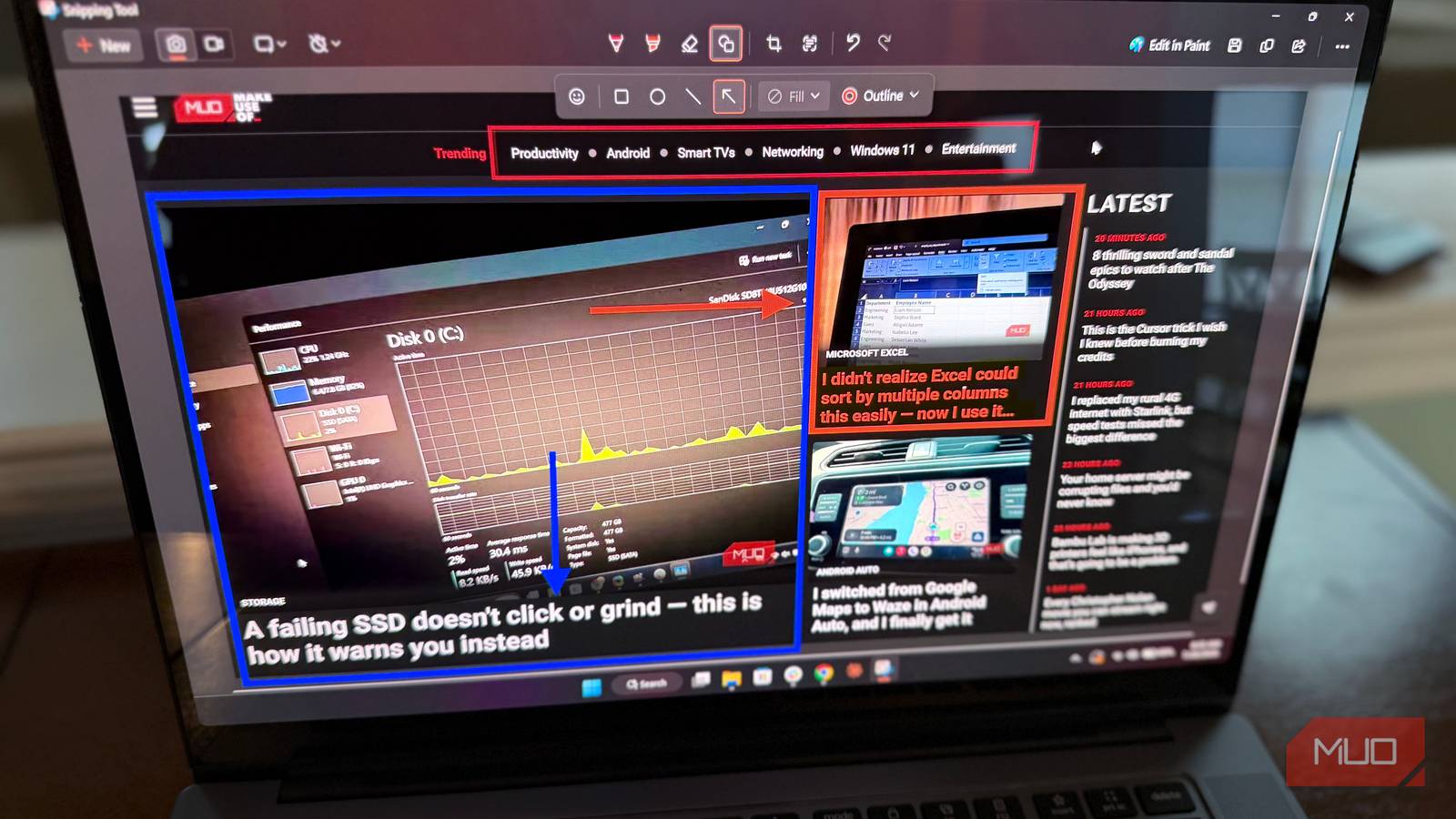Click the taskbar Search box
This screenshot has height=819, width=1456.
tap(647, 683)
